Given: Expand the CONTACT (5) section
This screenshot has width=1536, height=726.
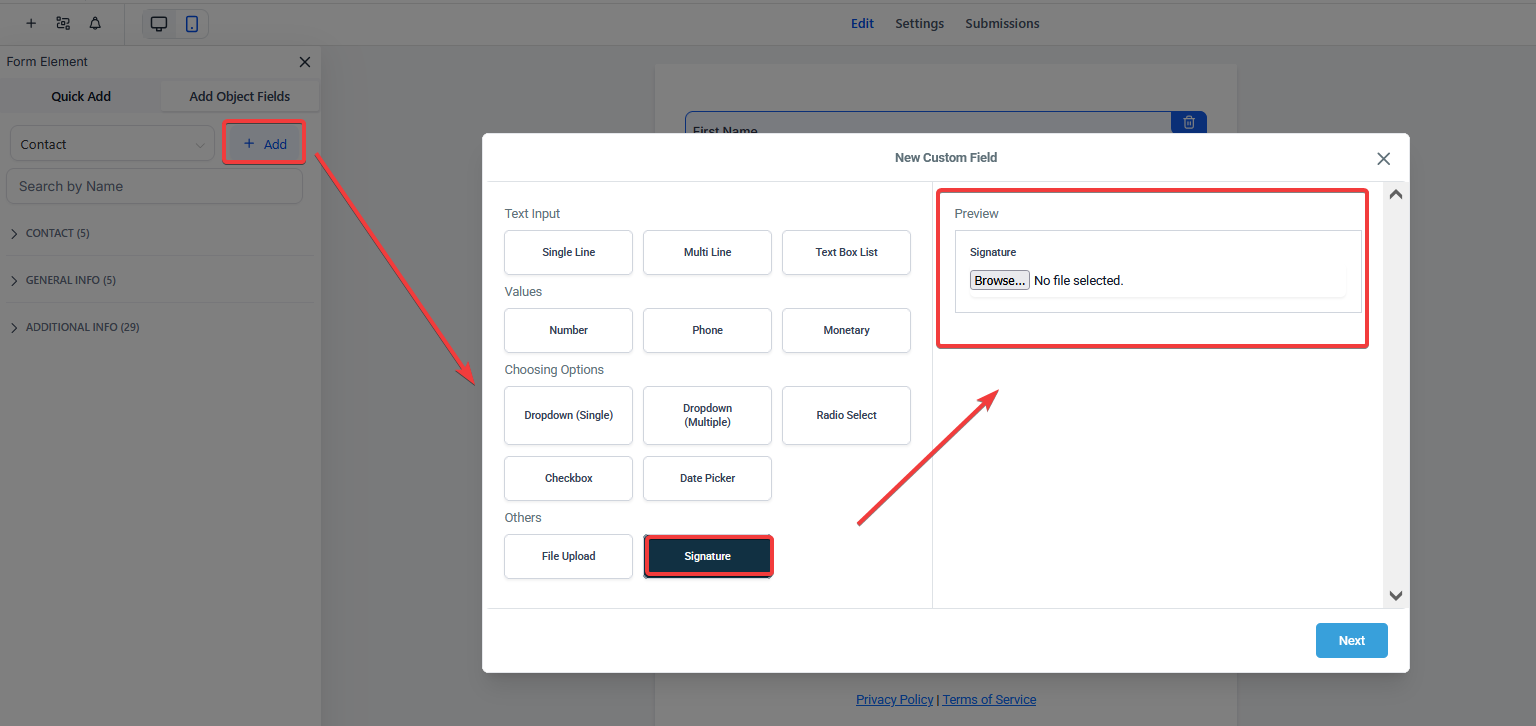Looking at the screenshot, I should 57,233.
